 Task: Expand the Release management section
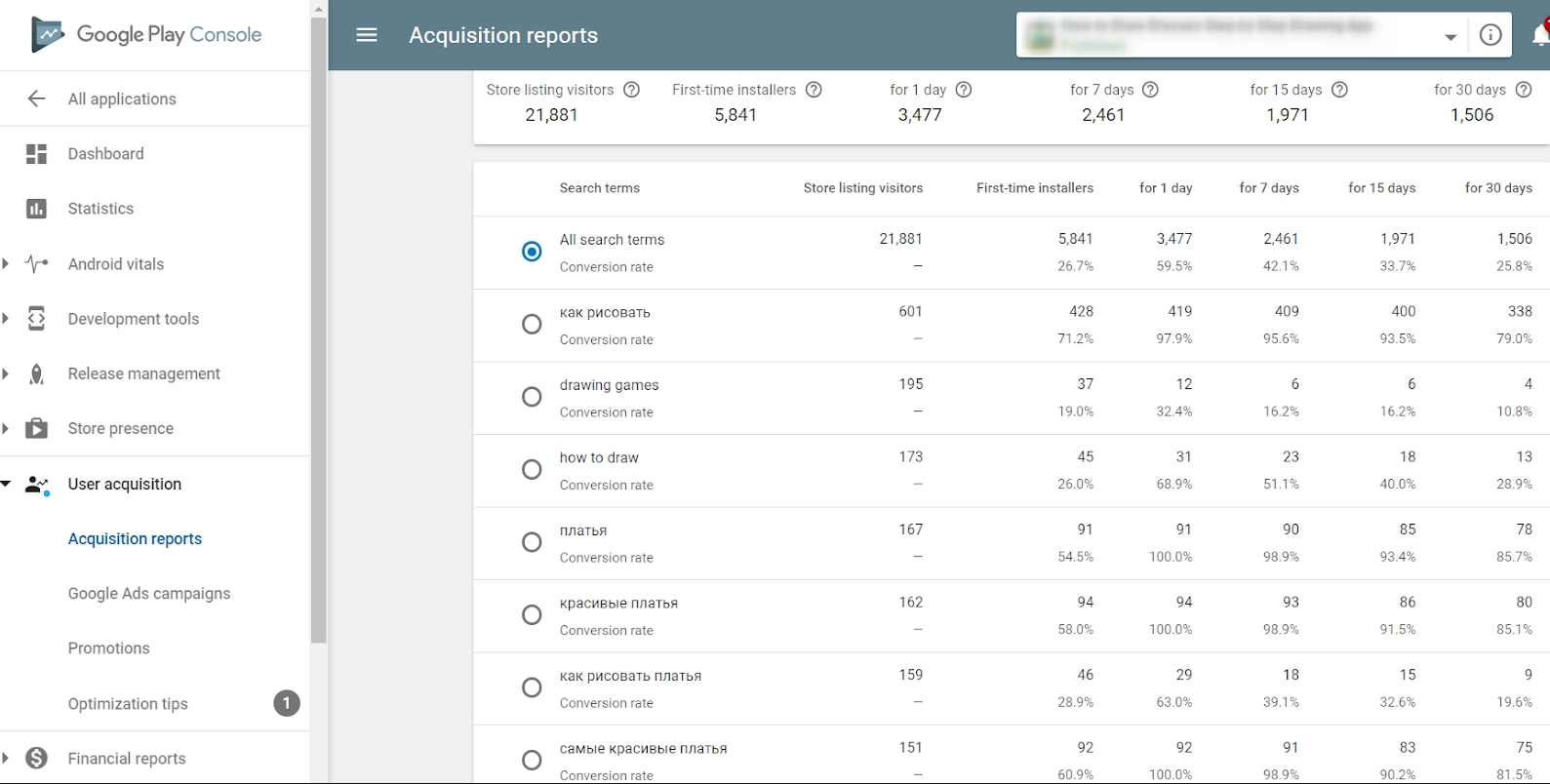[6, 373]
